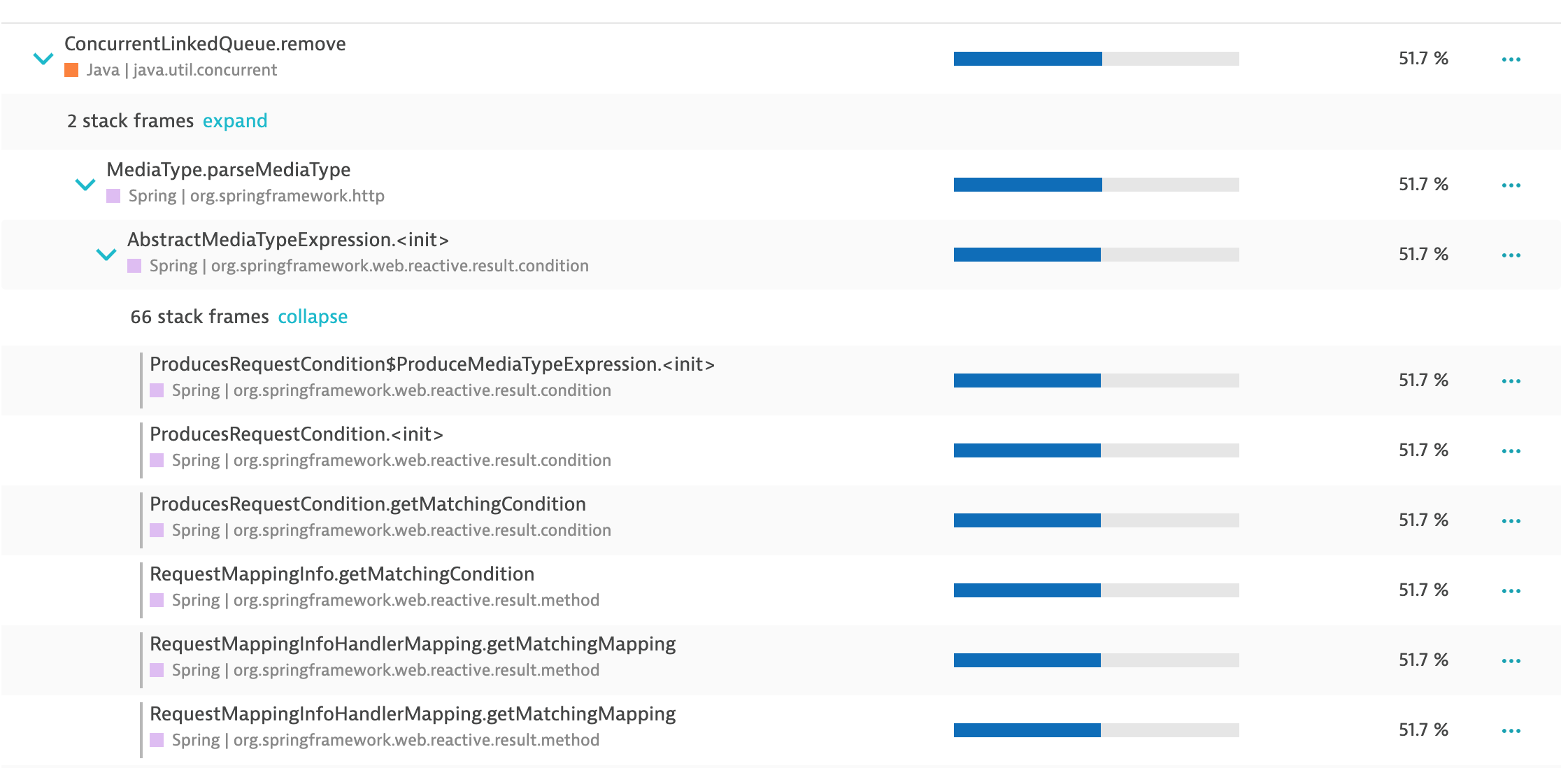The image size is (1568, 768).
Task: Open more options for AbstractMediaTypeExpression.<init> row
Action: click(1511, 255)
